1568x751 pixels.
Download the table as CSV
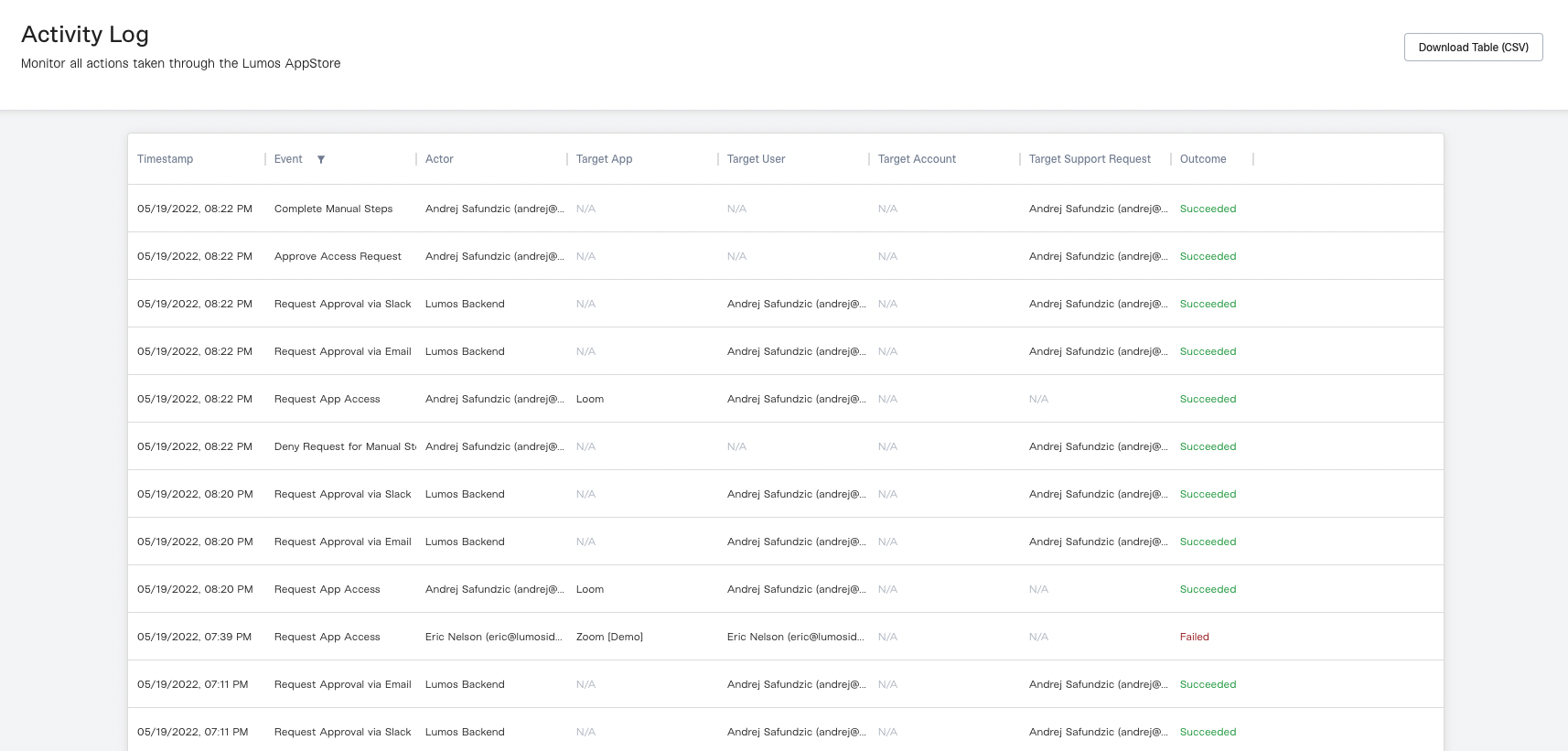click(x=1473, y=48)
